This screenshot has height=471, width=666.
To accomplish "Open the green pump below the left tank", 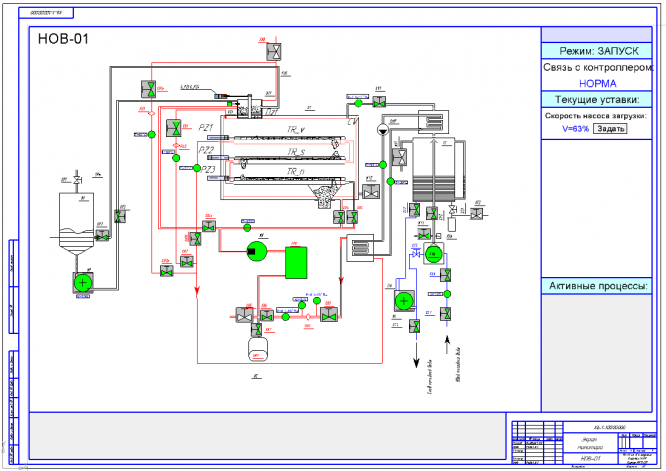I will [83, 282].
